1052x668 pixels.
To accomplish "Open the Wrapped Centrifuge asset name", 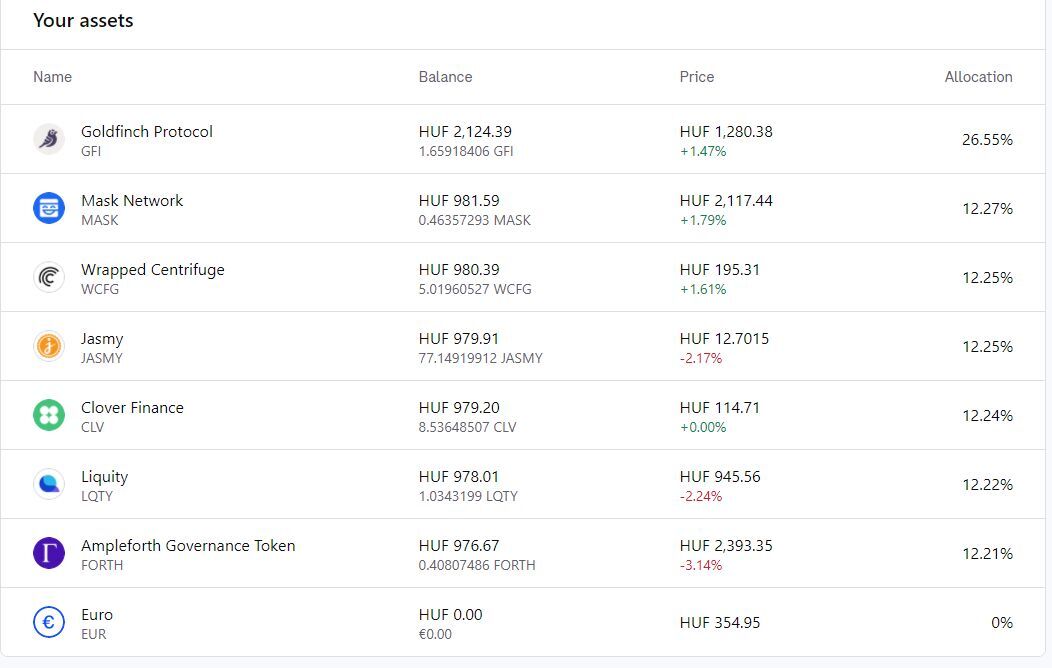I will point(153,269).
